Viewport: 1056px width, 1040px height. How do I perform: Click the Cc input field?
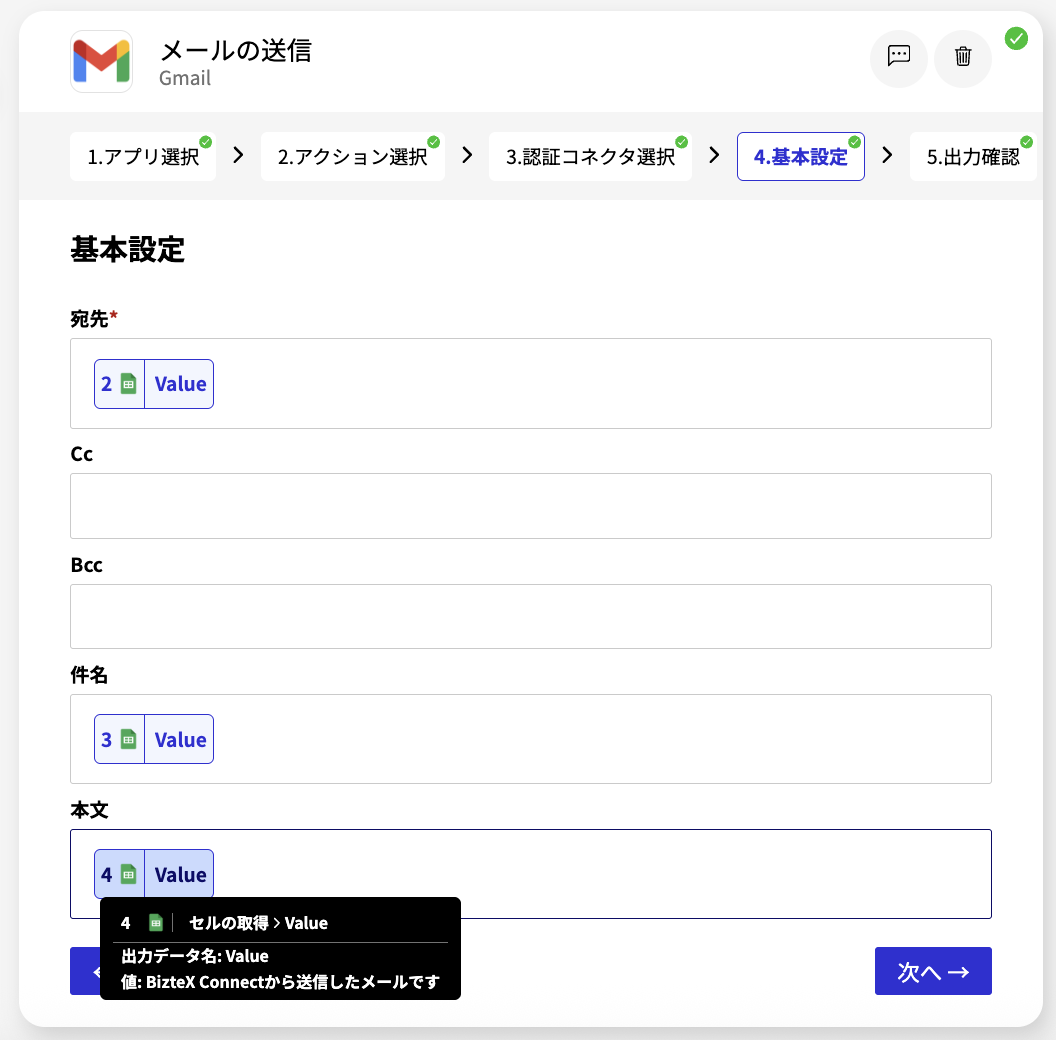tap(531, 506)
